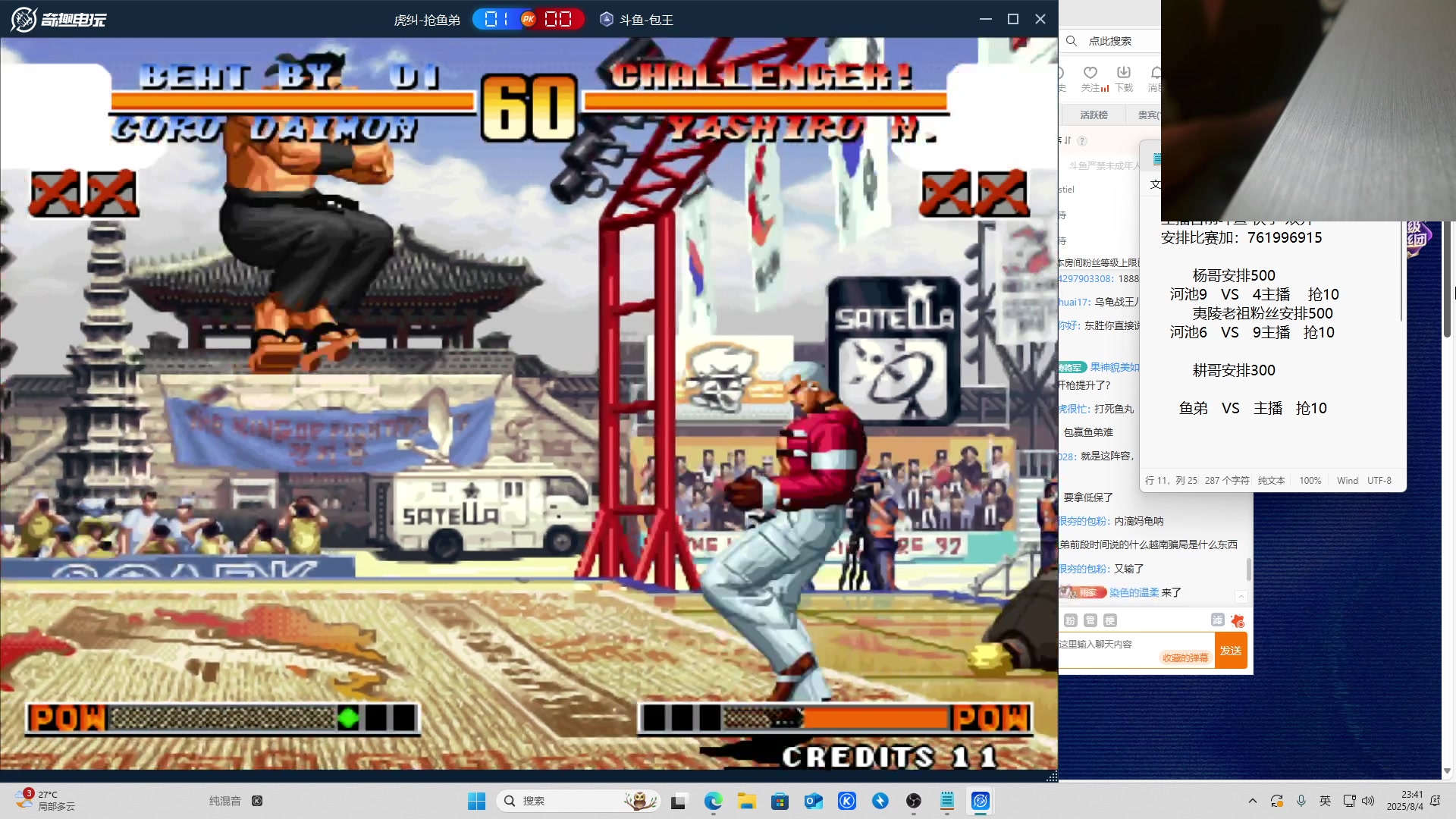Click the 梗 chat filter icon

(1109, 620)
